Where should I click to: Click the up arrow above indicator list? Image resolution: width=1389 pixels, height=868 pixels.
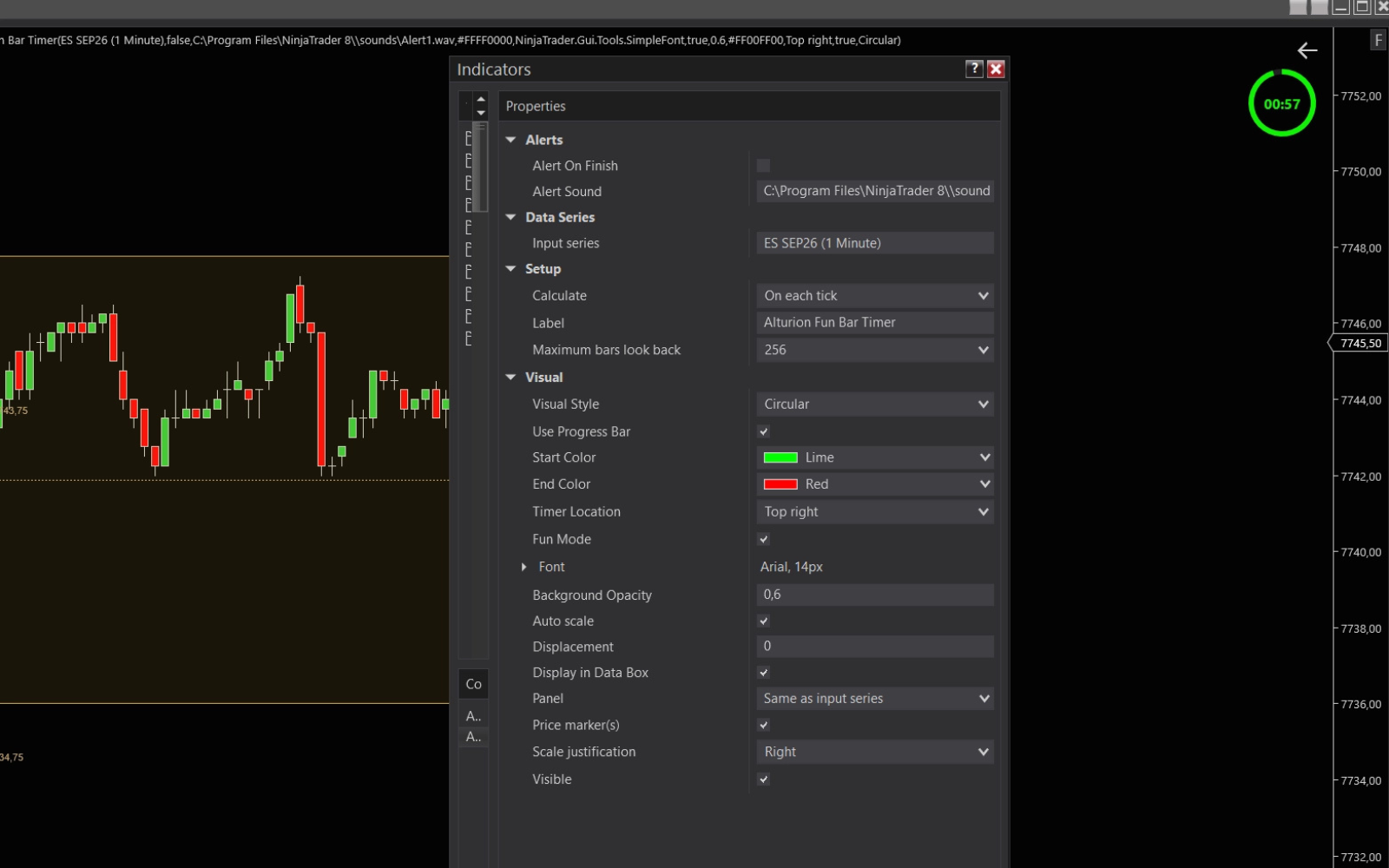(x=481, y=100)
